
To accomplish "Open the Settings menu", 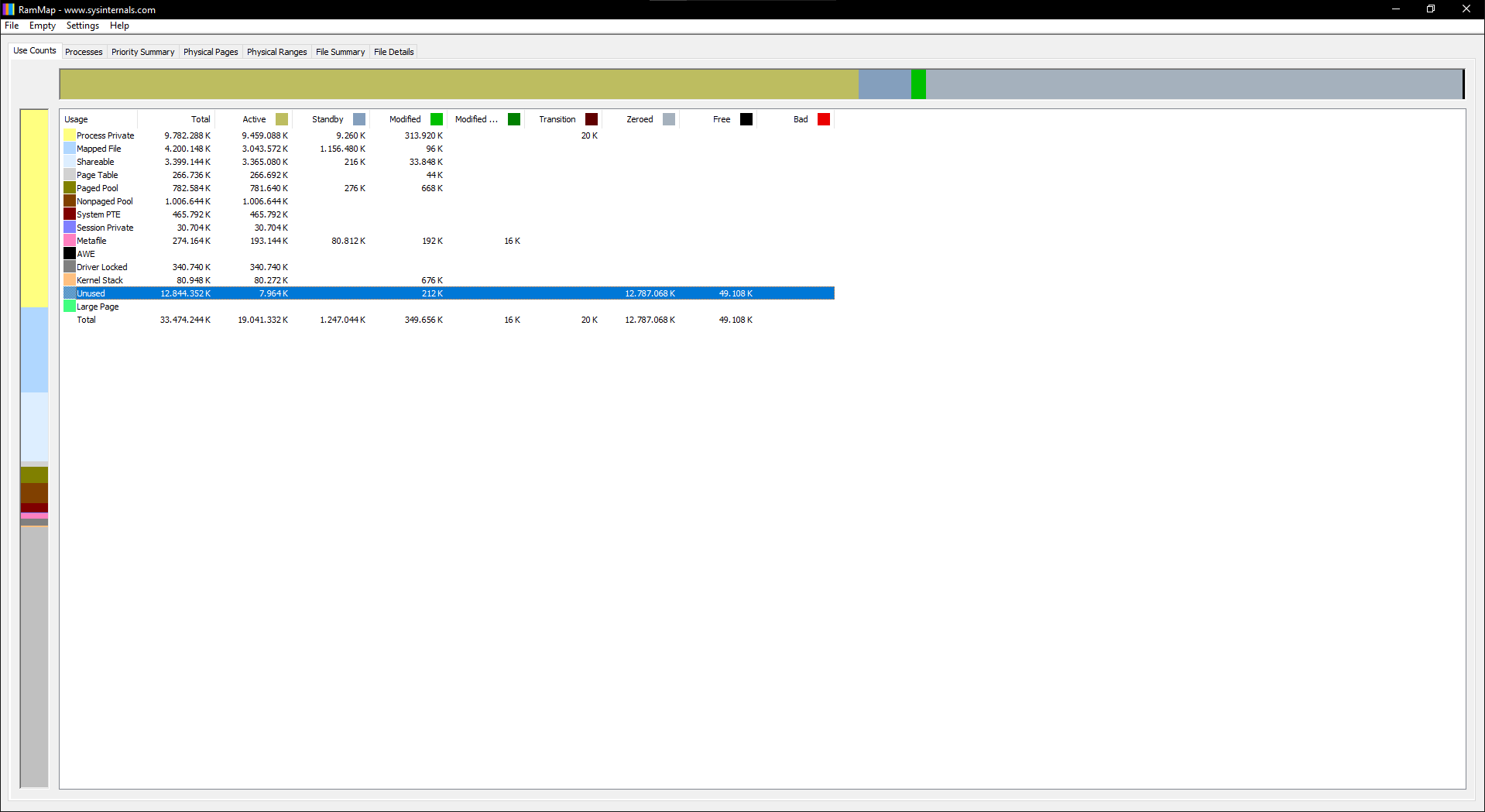I will point(83,26).
